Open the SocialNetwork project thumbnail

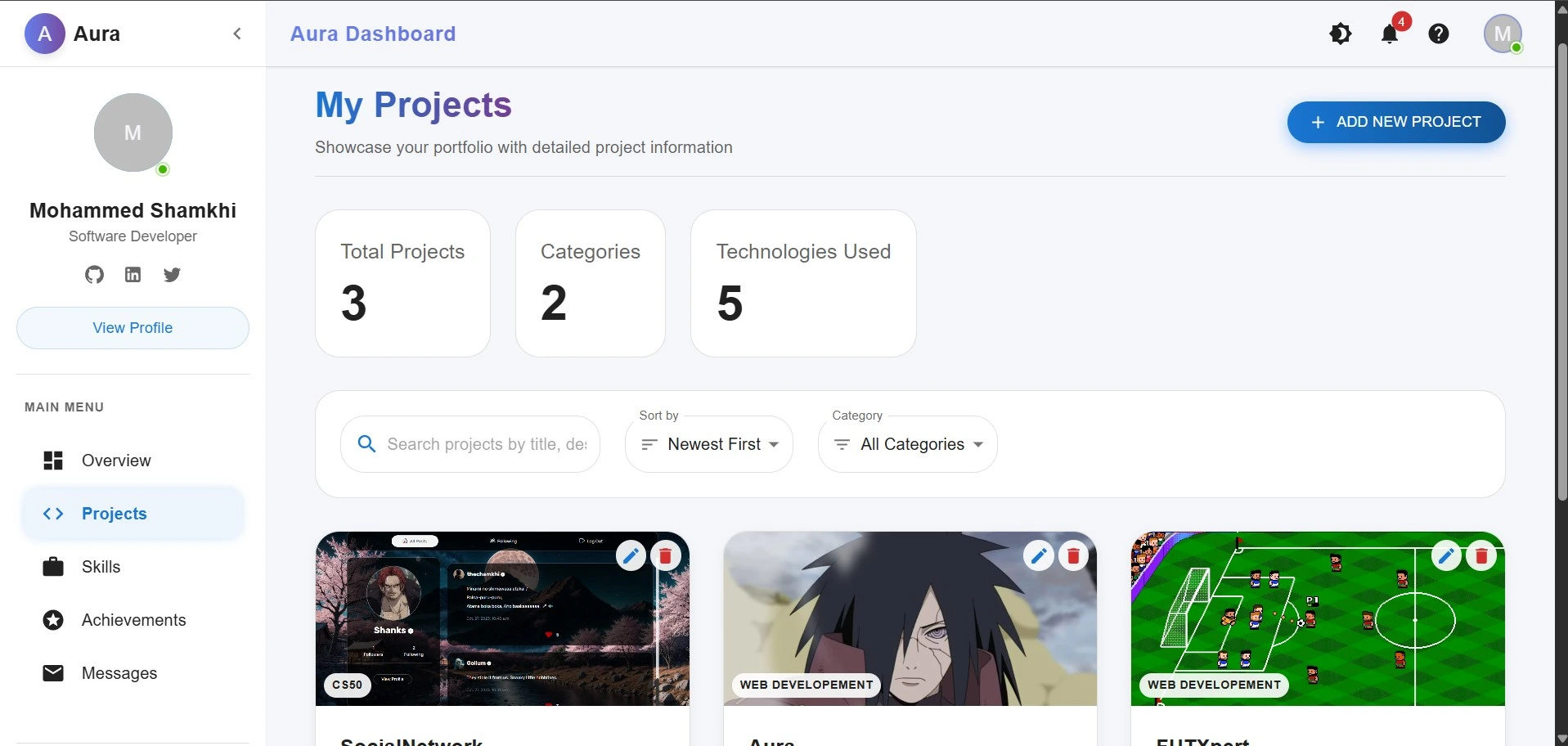click(502, 618)
